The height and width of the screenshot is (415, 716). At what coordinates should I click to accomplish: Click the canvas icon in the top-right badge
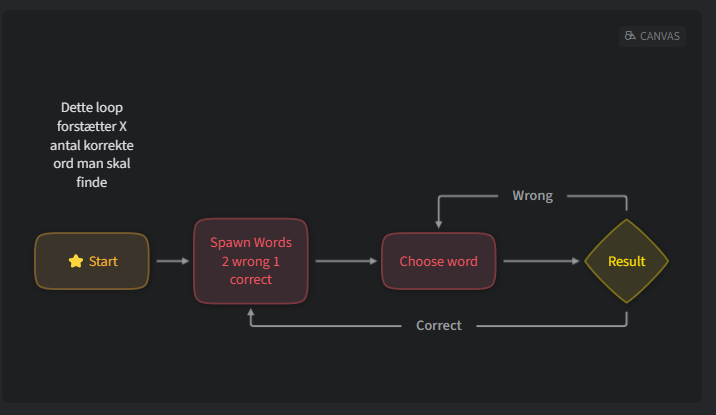(x=630, y=36)
